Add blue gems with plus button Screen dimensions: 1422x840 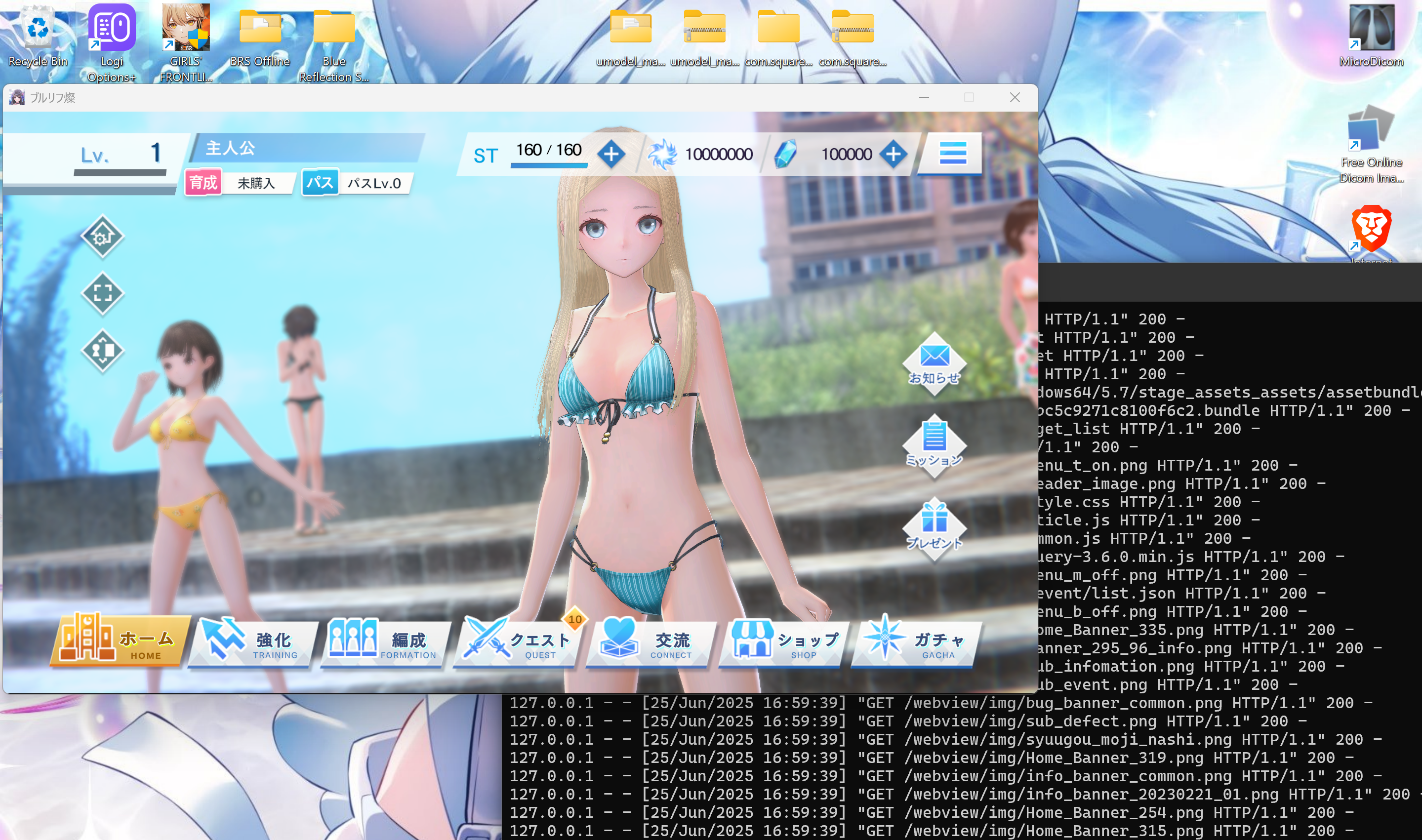893,154
